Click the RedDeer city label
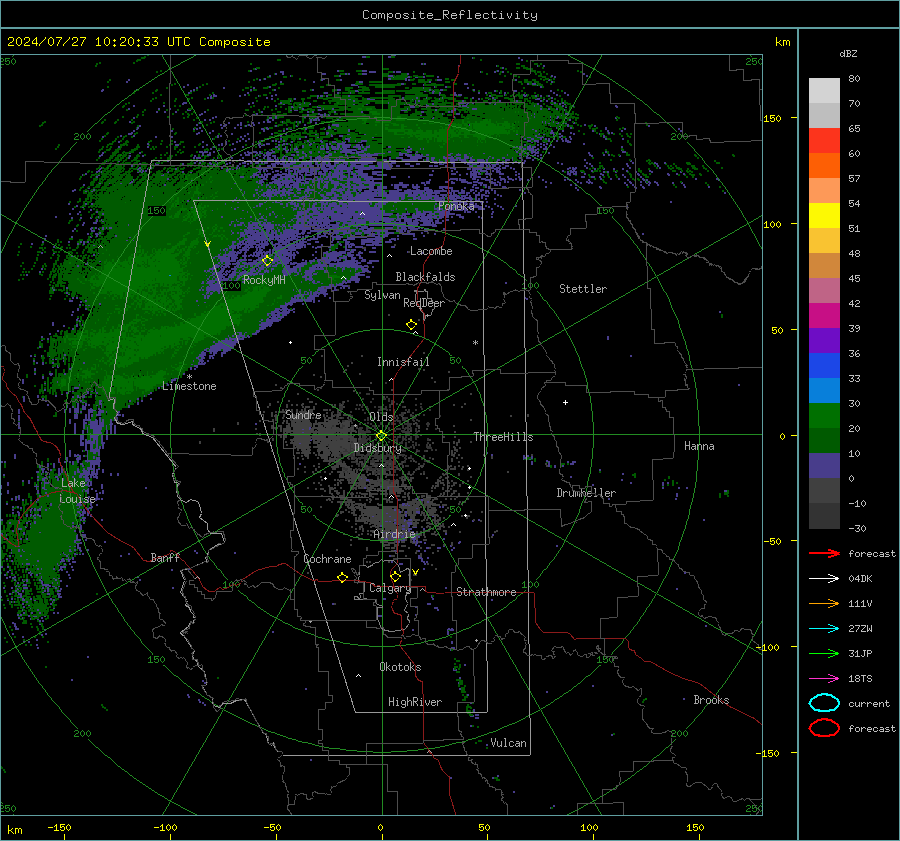 click(x=424, y=303)
